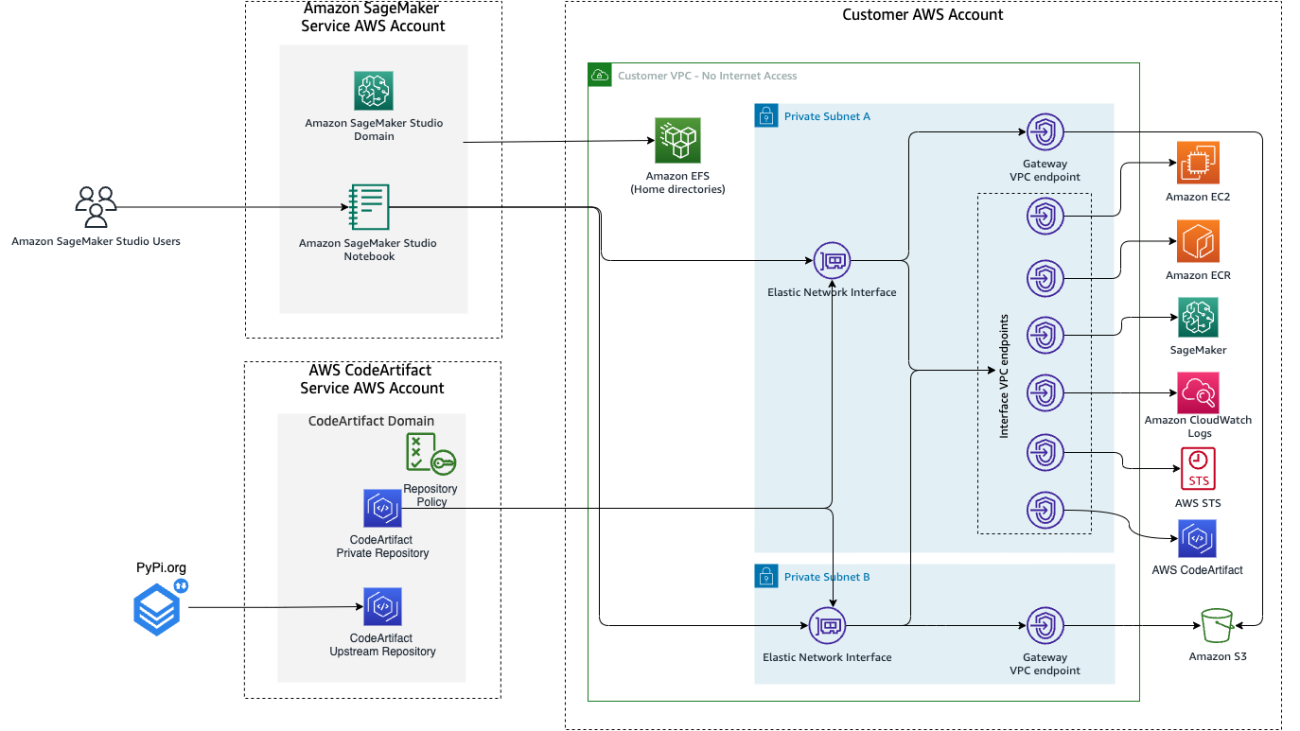Click the 'Amazon SageMaker Studio Users' label
The height and width of the screenshot is (731, 1300).
[96, 241]
